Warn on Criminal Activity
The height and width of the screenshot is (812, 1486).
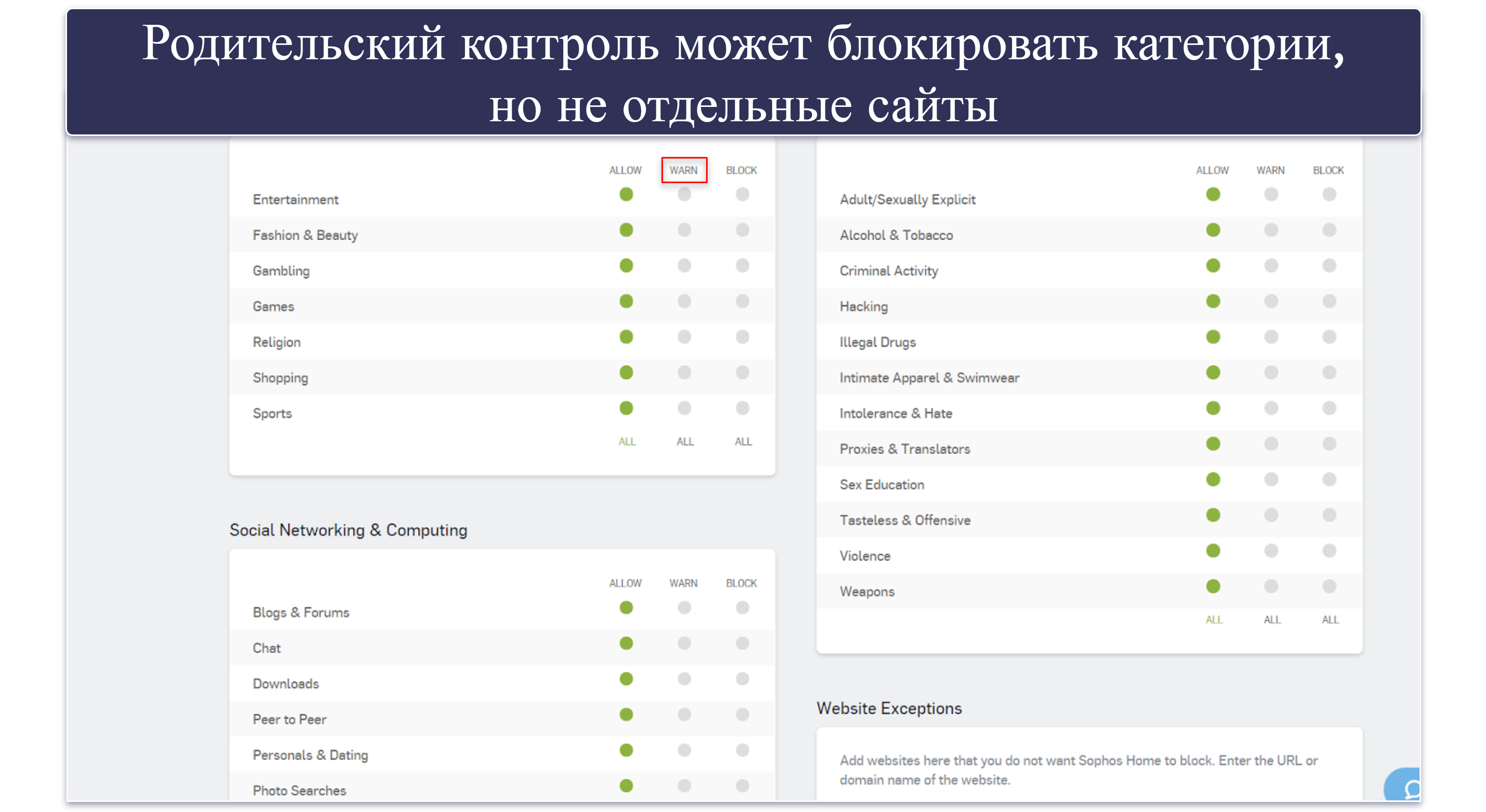pos(1271,266)
